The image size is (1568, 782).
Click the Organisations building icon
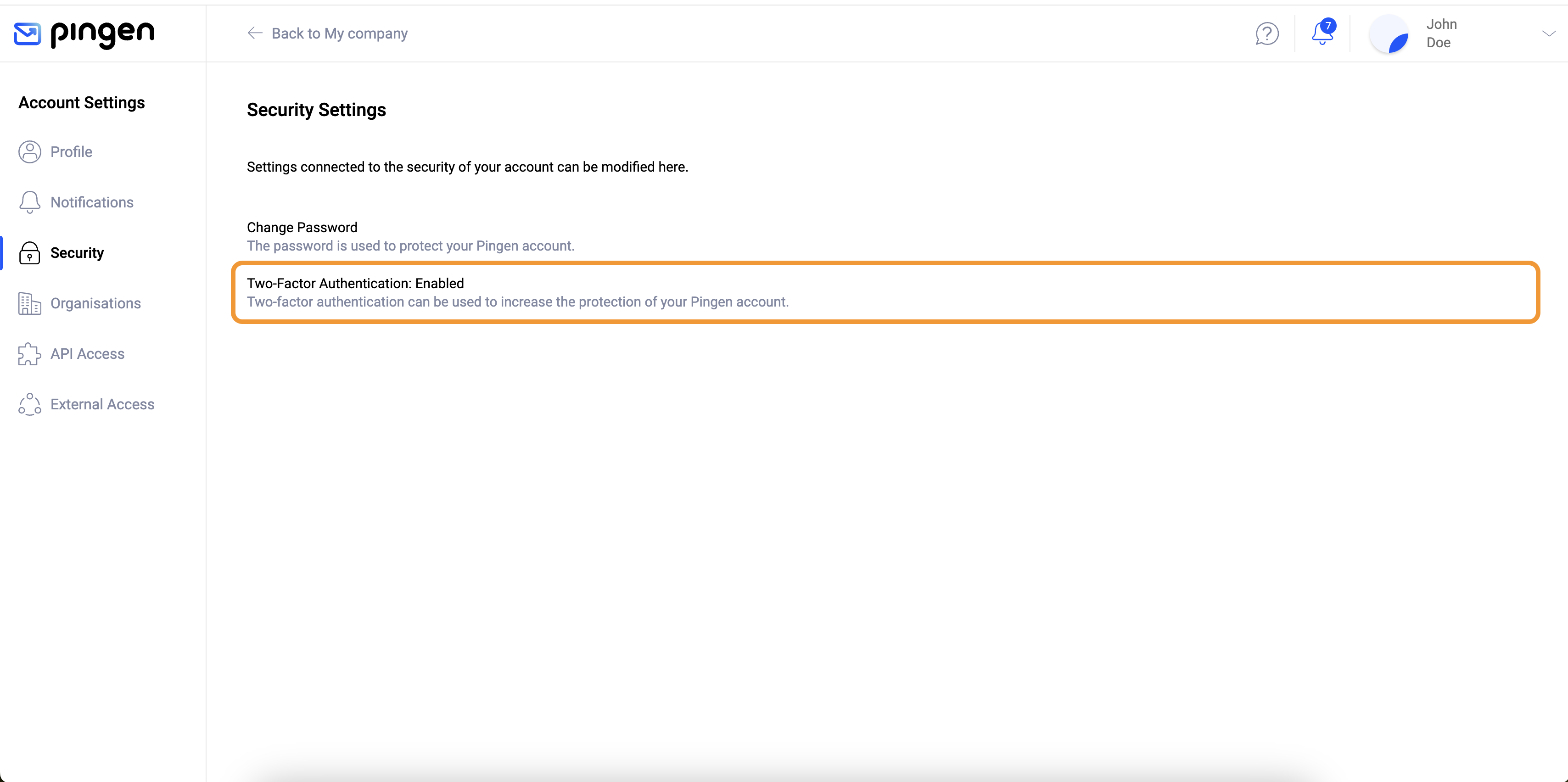(29, 303)
